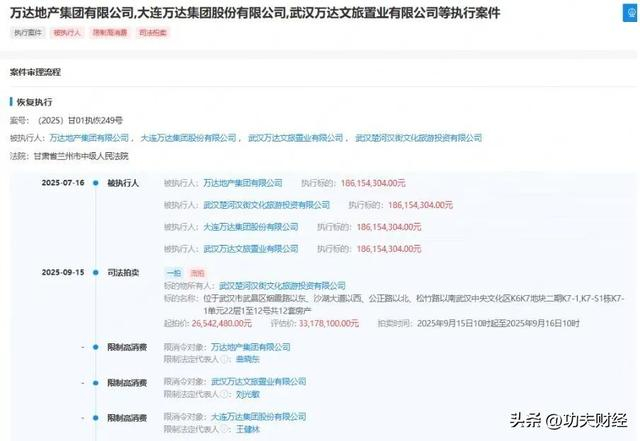Open 武汉万达文旅置业有限公司 in the 2025-07-16 entry
Screen dimensions: 640x441
pos(251,249)
